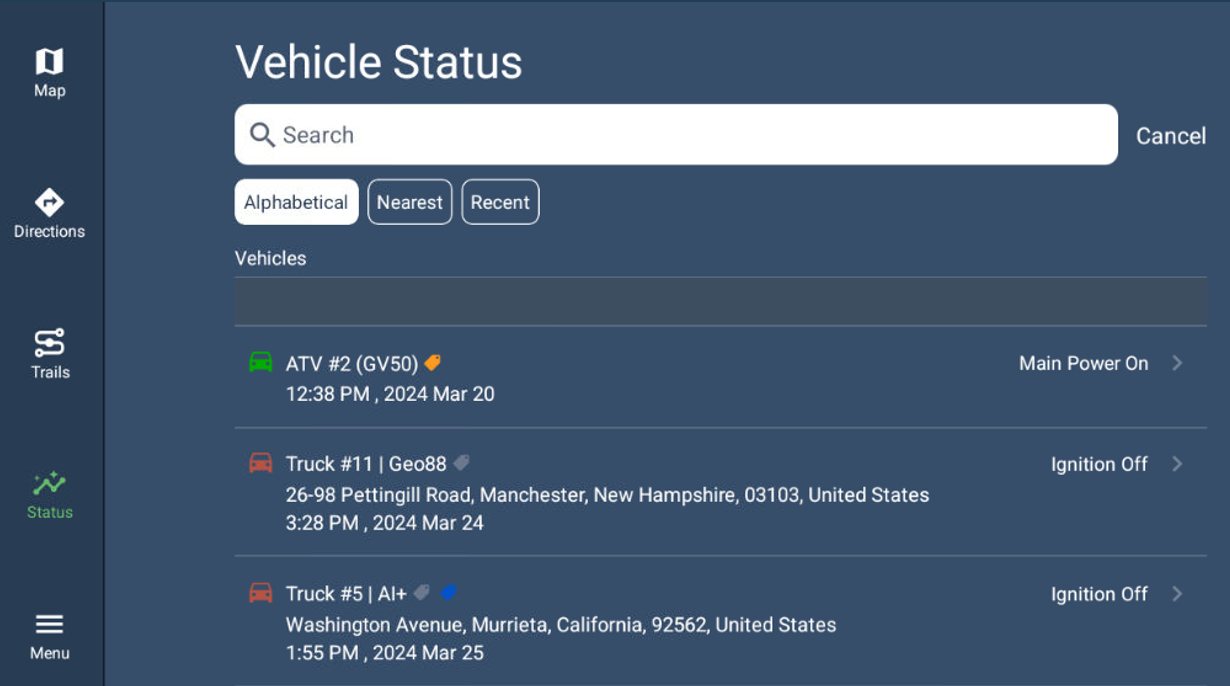Open the Trails panel

click(49, 352)
